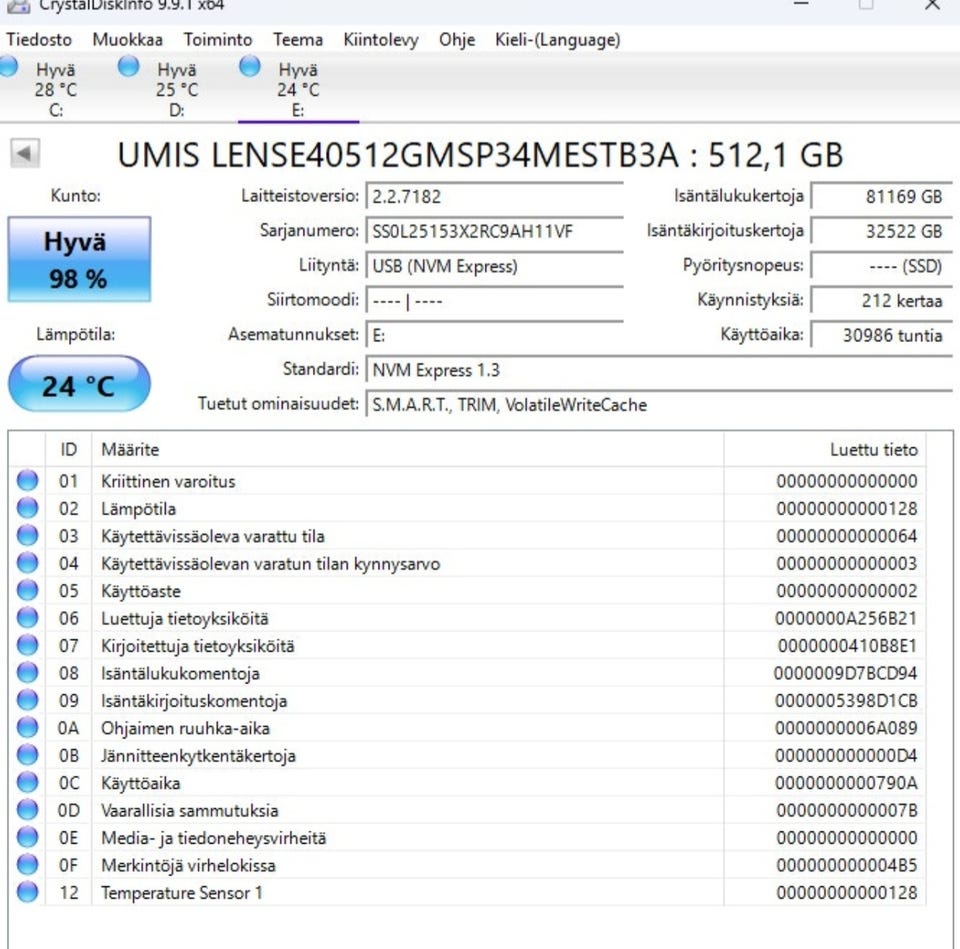960x949 pixels.
Task: Open the Muokkaa menu
Action: [127, 40]
